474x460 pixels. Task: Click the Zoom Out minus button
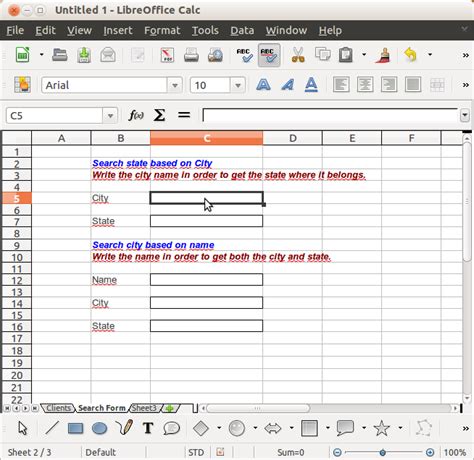pos(337,452)
